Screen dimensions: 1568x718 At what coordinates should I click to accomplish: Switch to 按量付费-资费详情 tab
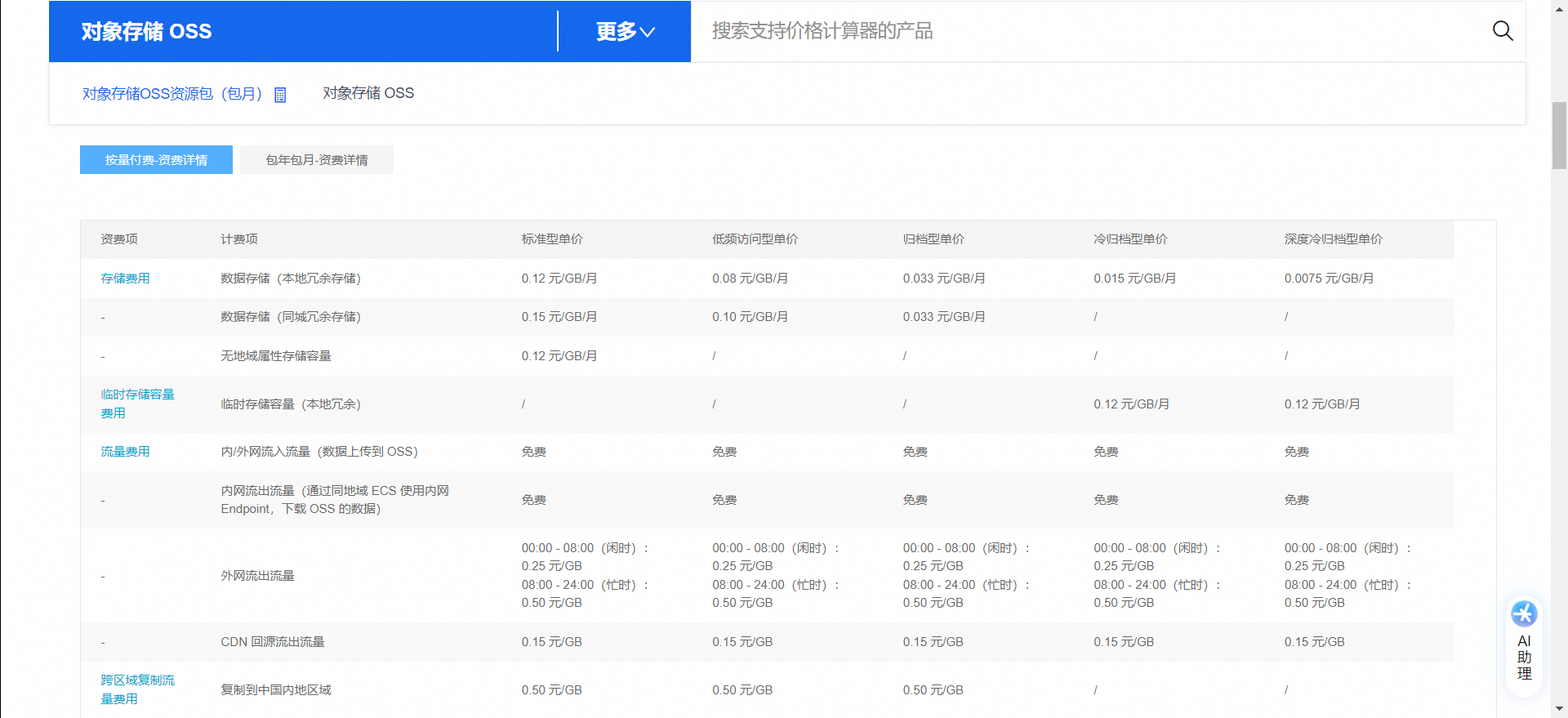156,160
